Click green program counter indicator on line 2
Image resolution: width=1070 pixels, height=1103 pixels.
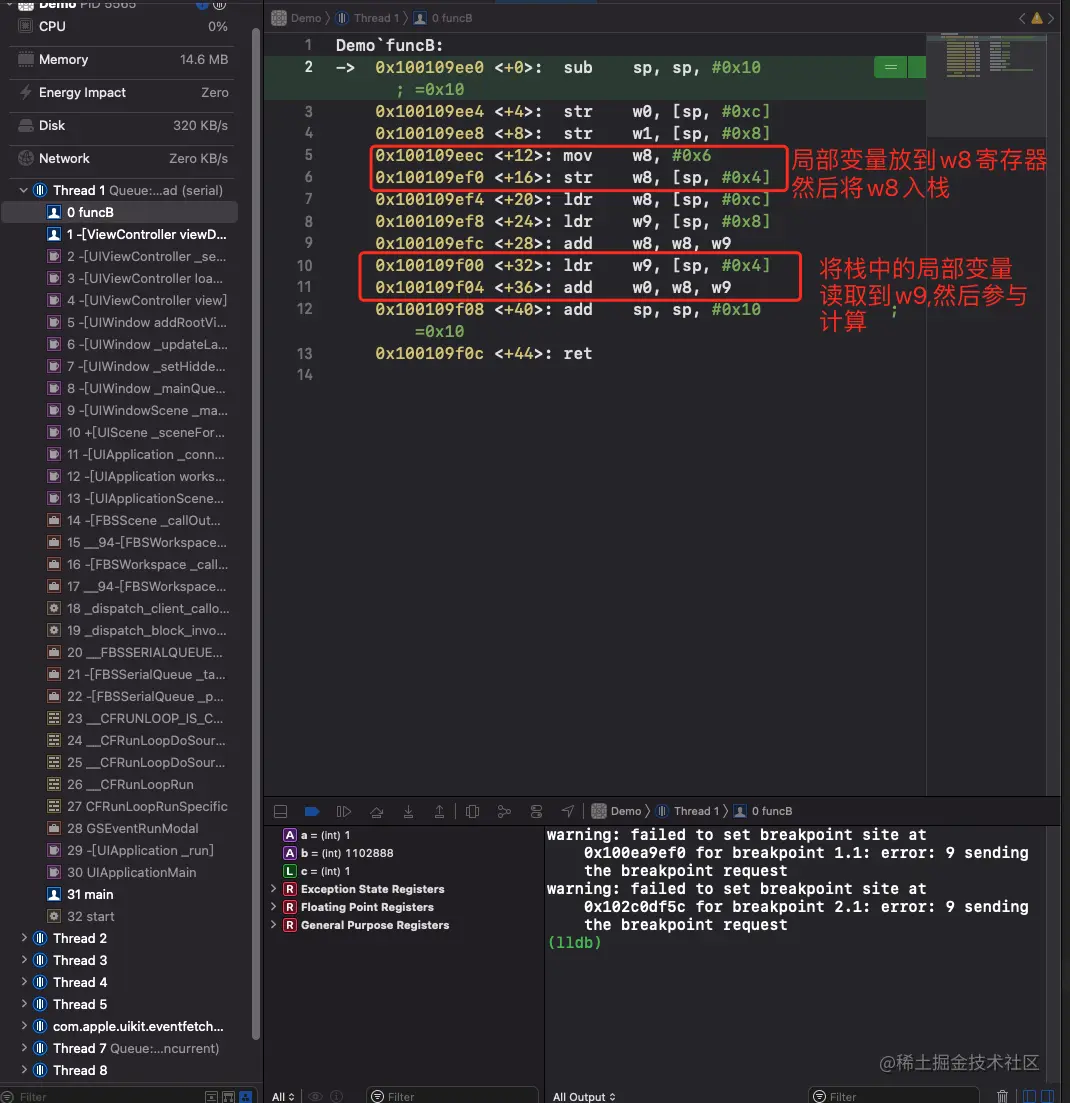[899, 68]
